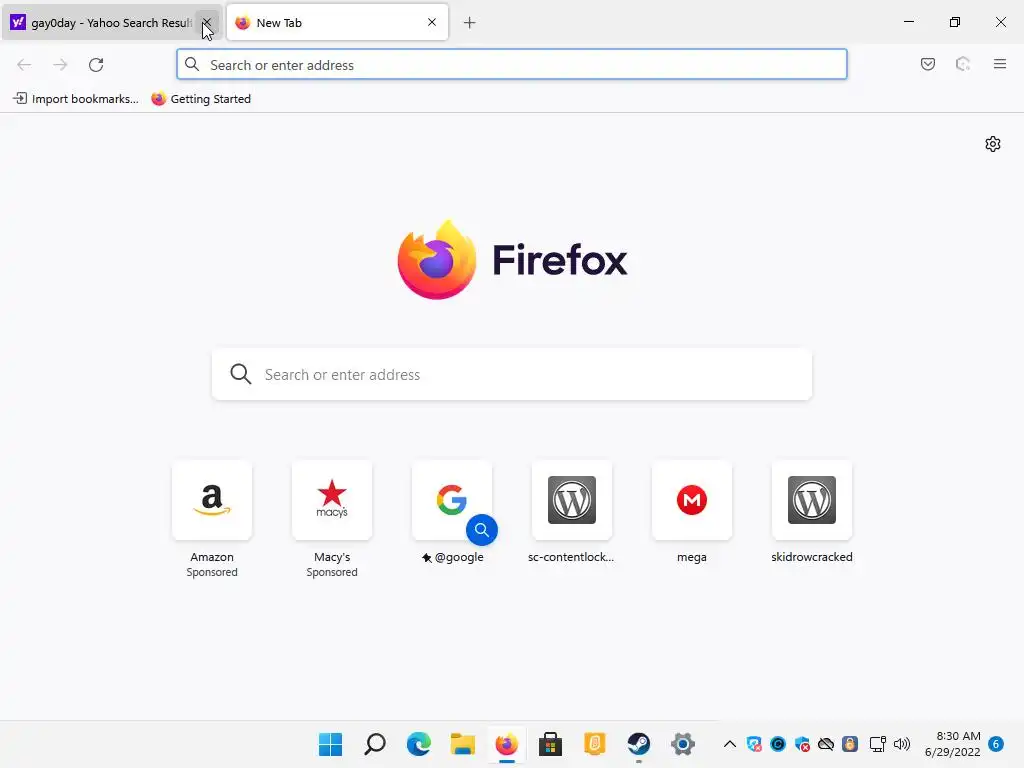The width and height of the screenshot is (1024, 768).
Task: Click the page search field in center
Action: point(512,374)
